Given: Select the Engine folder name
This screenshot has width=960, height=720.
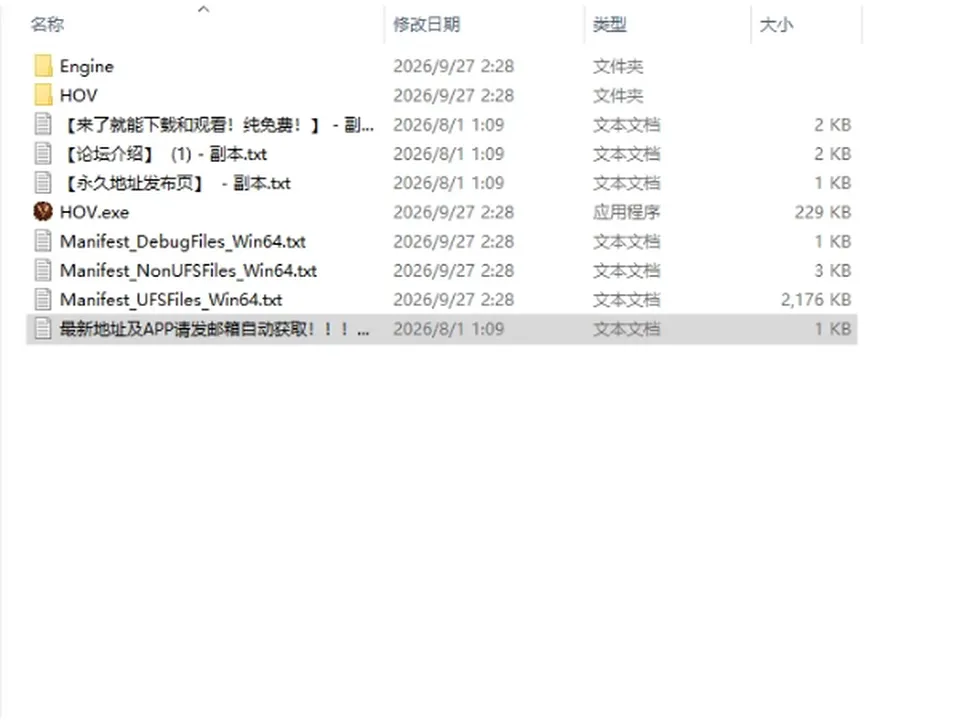Looking at the screenshot, I should click(87, 66).
